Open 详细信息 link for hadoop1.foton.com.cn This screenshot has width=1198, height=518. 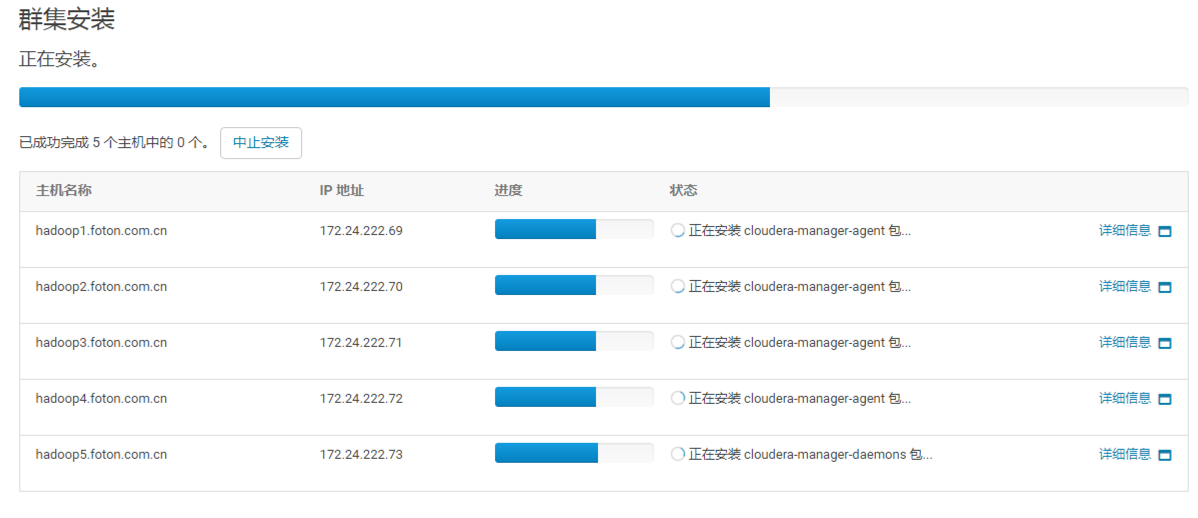point(1124,230)
